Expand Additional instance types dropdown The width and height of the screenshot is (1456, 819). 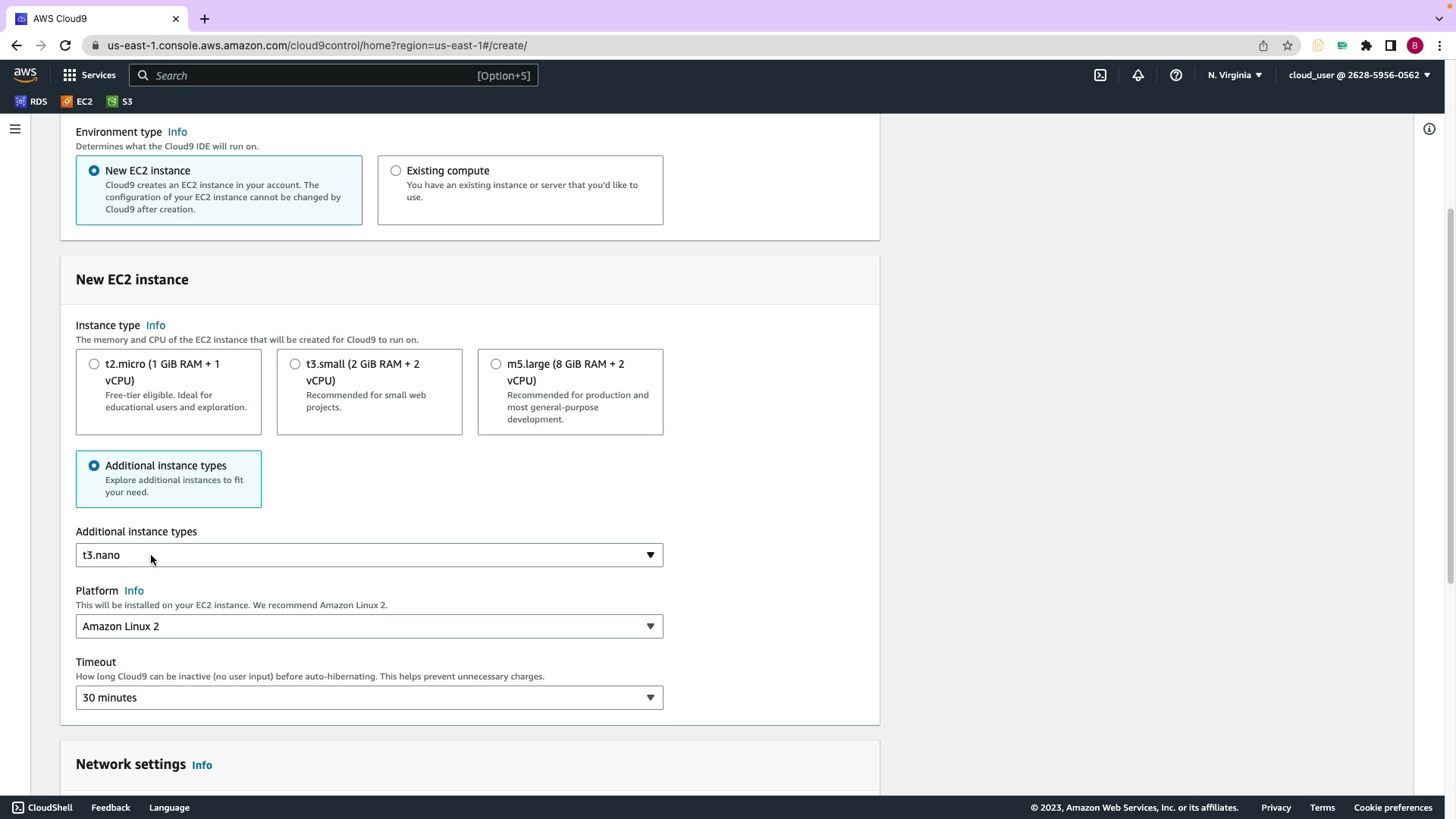(x=369, y=555)
